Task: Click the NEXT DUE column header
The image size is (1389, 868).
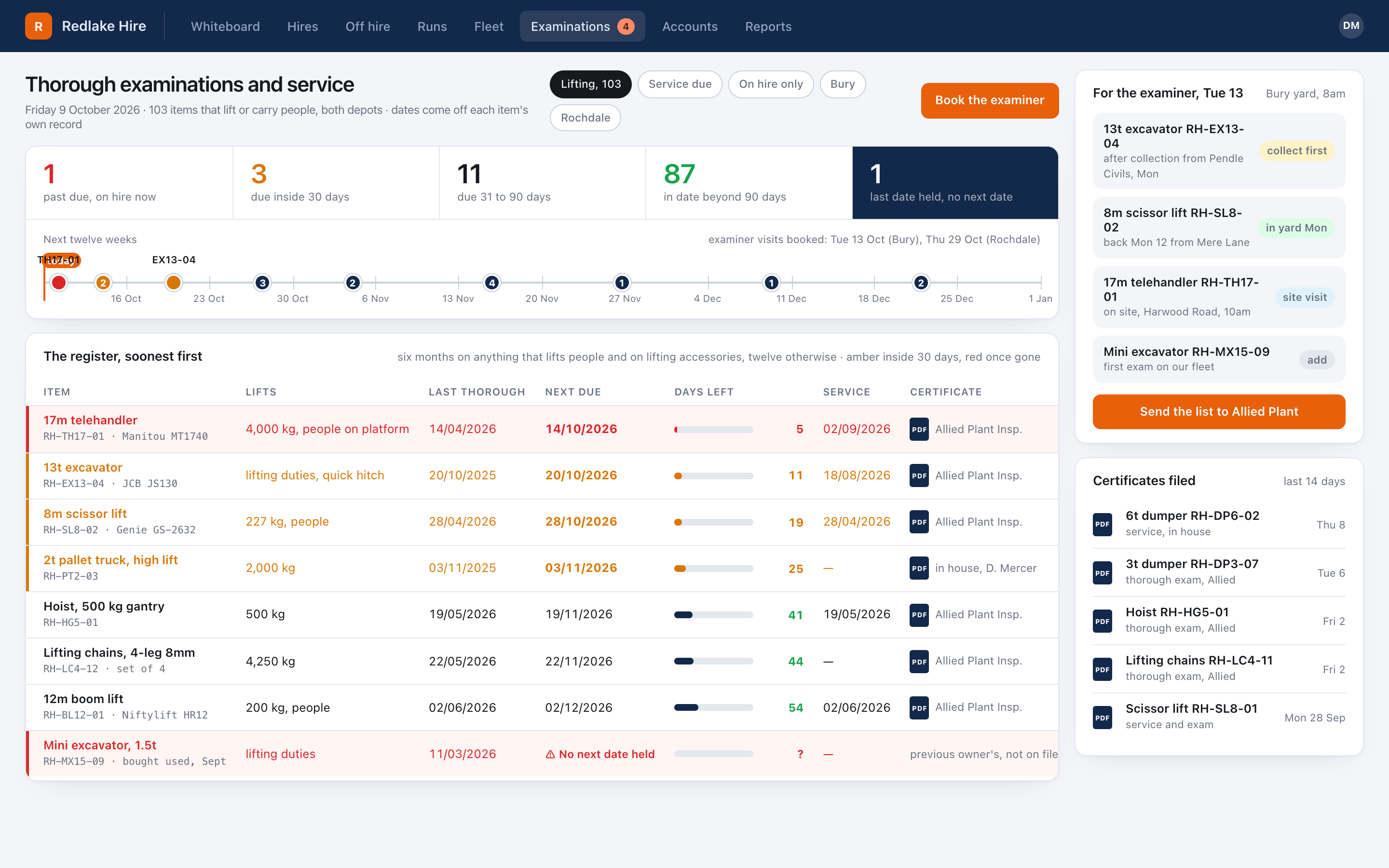Action: pos(573,392)
